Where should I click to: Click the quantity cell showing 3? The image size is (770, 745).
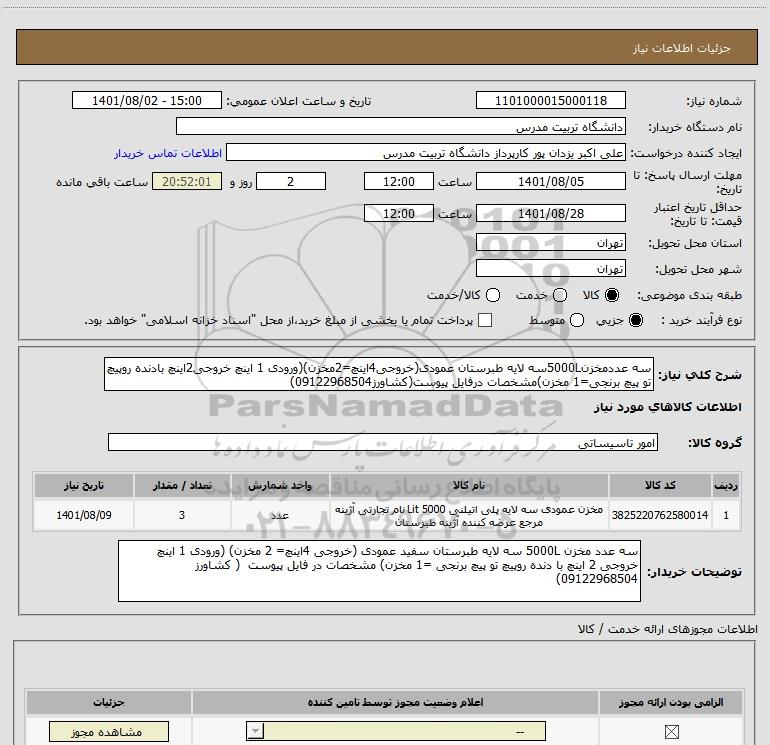point(182,515)
